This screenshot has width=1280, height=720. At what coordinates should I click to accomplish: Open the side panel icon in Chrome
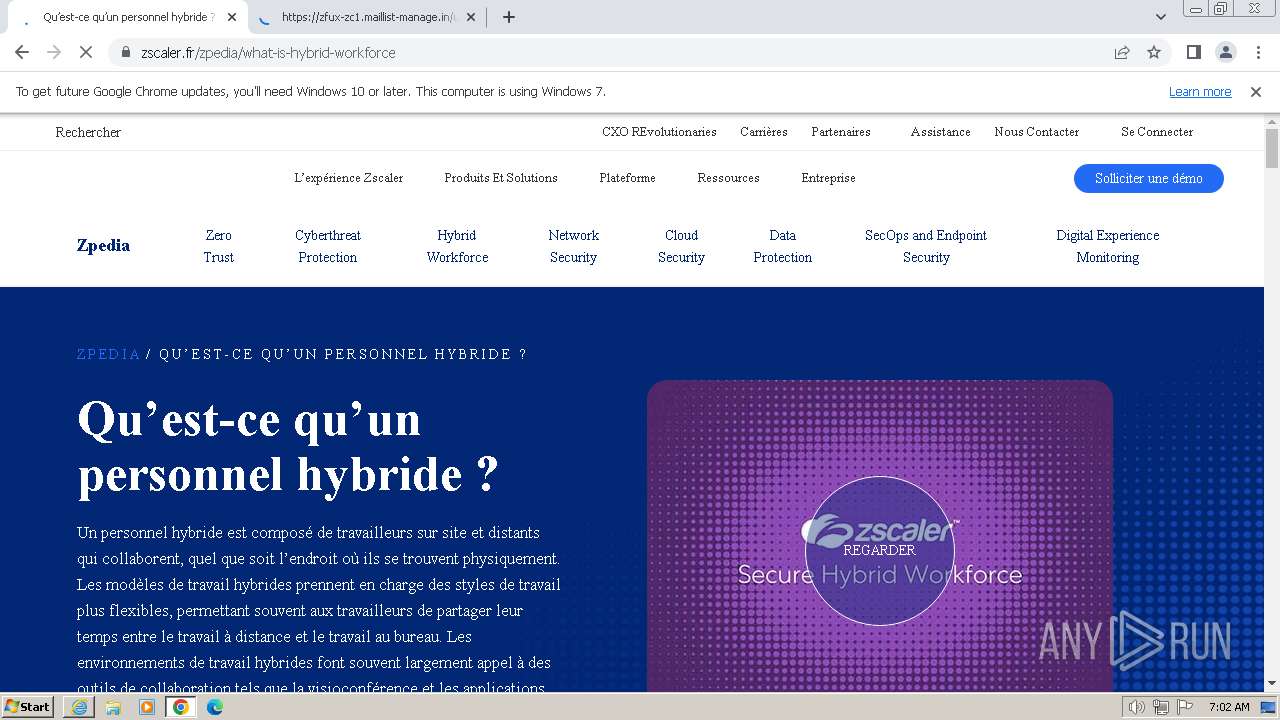point(1193,52)
